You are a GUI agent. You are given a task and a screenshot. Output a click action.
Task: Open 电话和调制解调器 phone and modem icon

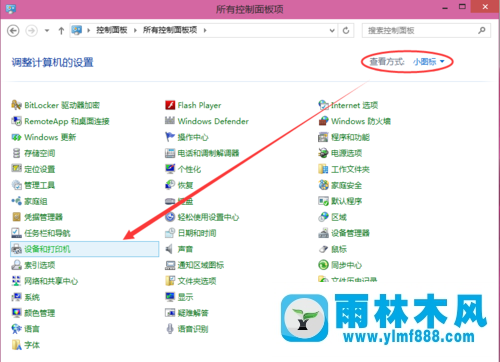tap(170, 153)
